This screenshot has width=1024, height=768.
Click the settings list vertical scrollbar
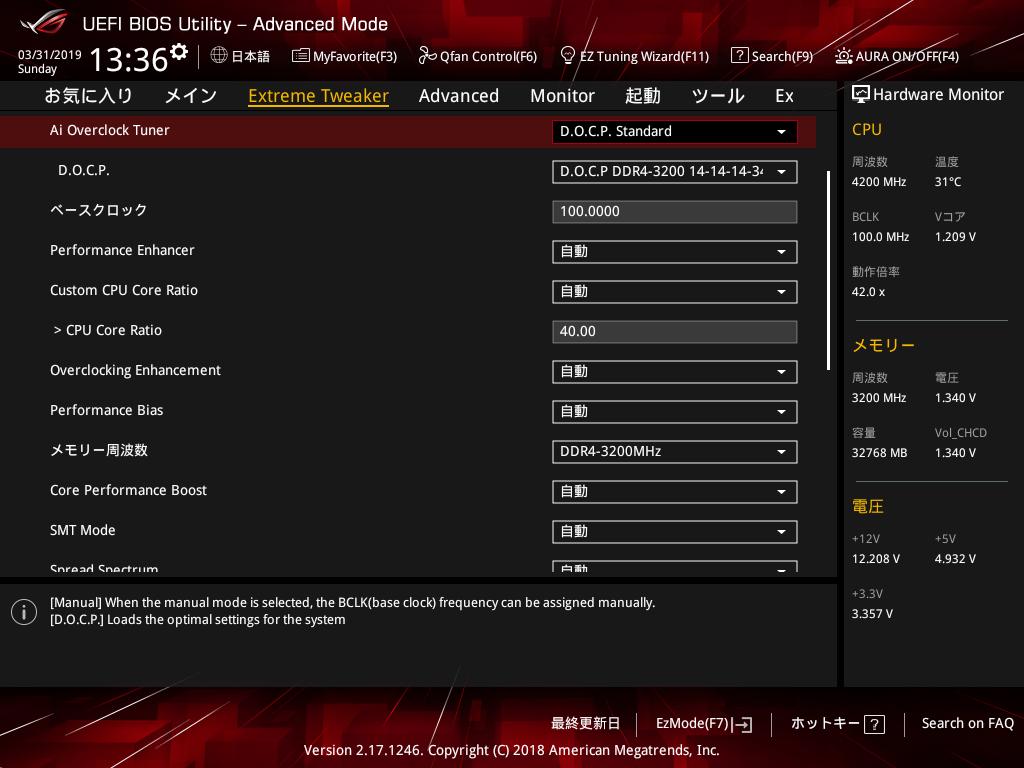click(x=828, y=271)
